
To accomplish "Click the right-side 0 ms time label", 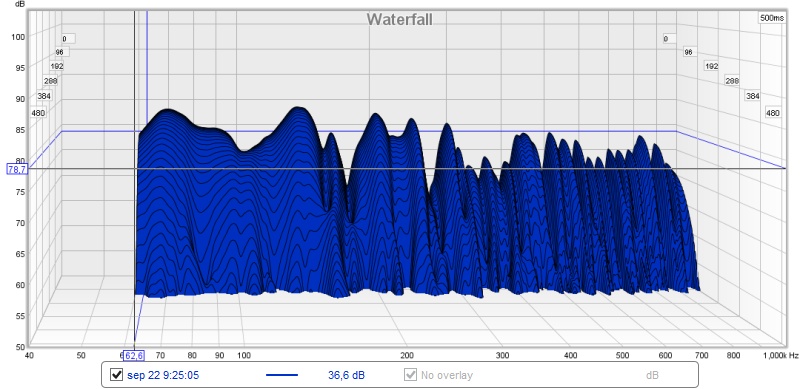I will 669,38.
